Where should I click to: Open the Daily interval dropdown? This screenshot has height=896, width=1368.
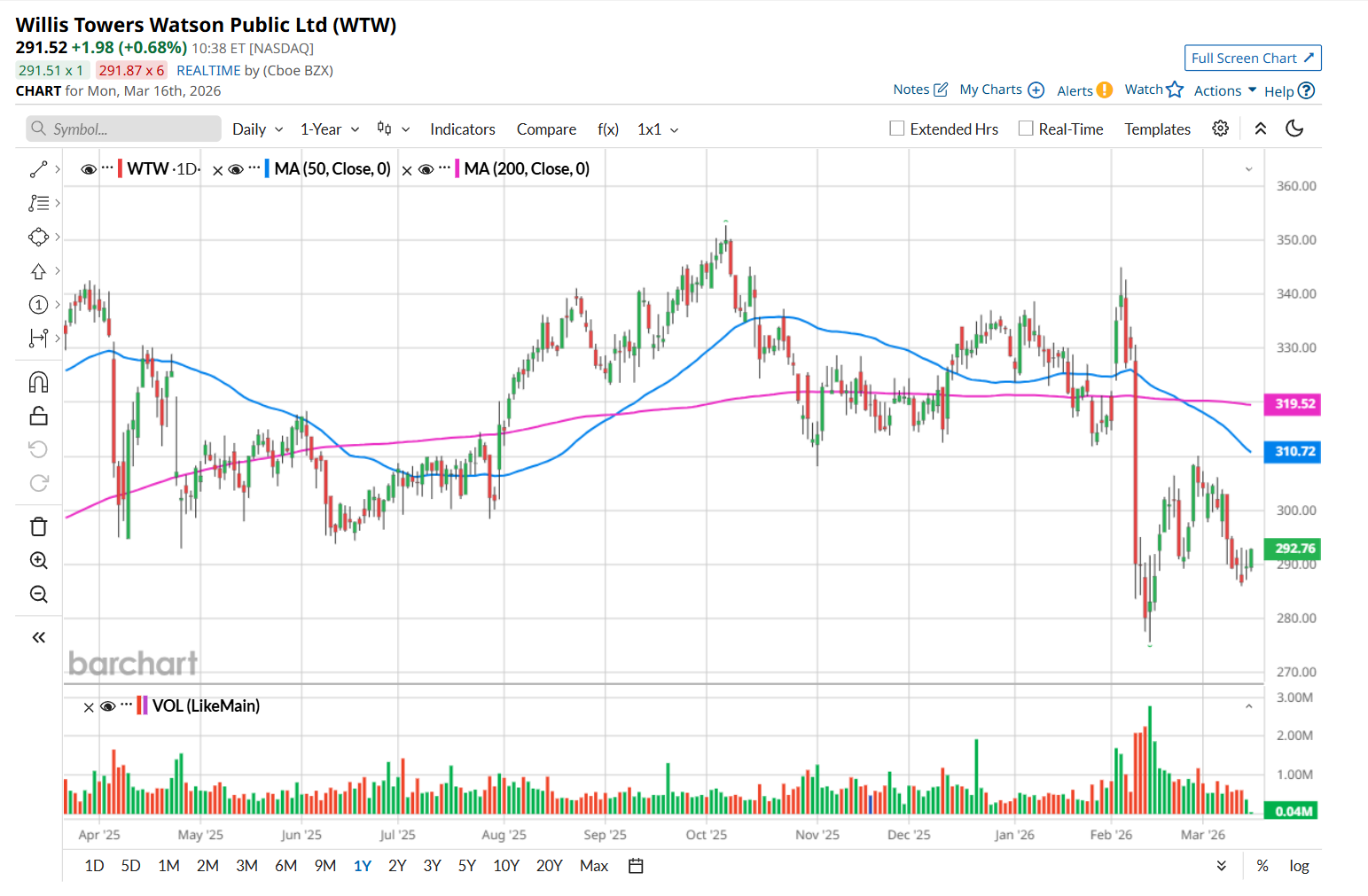[257, 129]
